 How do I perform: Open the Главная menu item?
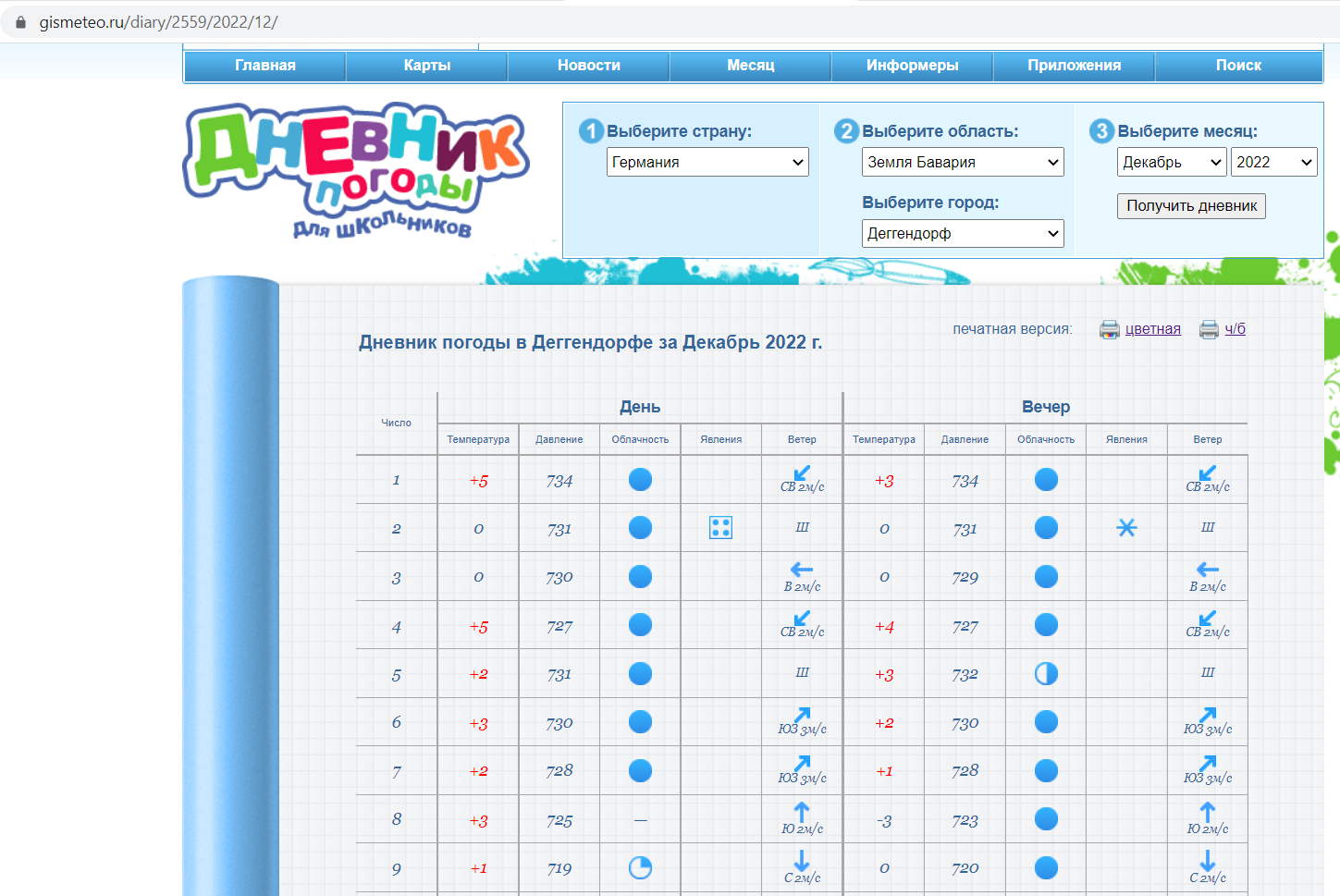click(265, 66)
